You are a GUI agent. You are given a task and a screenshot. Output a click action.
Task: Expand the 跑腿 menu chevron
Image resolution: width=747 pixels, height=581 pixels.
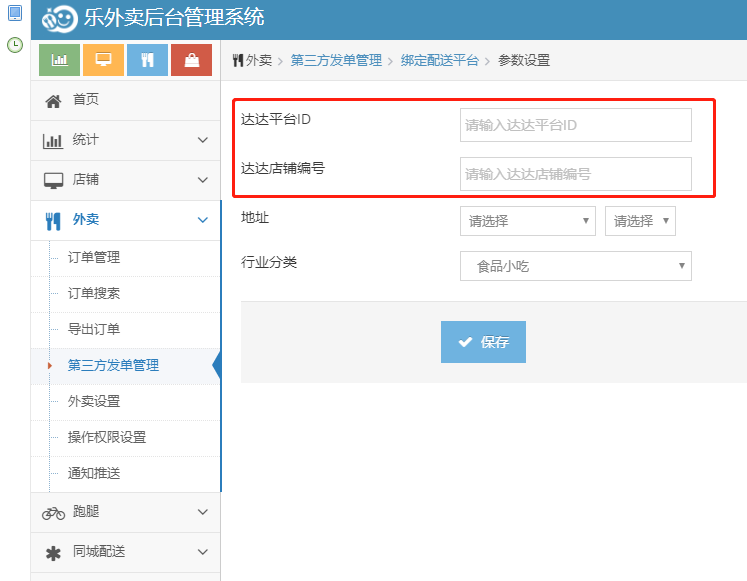tap(203, 512)
